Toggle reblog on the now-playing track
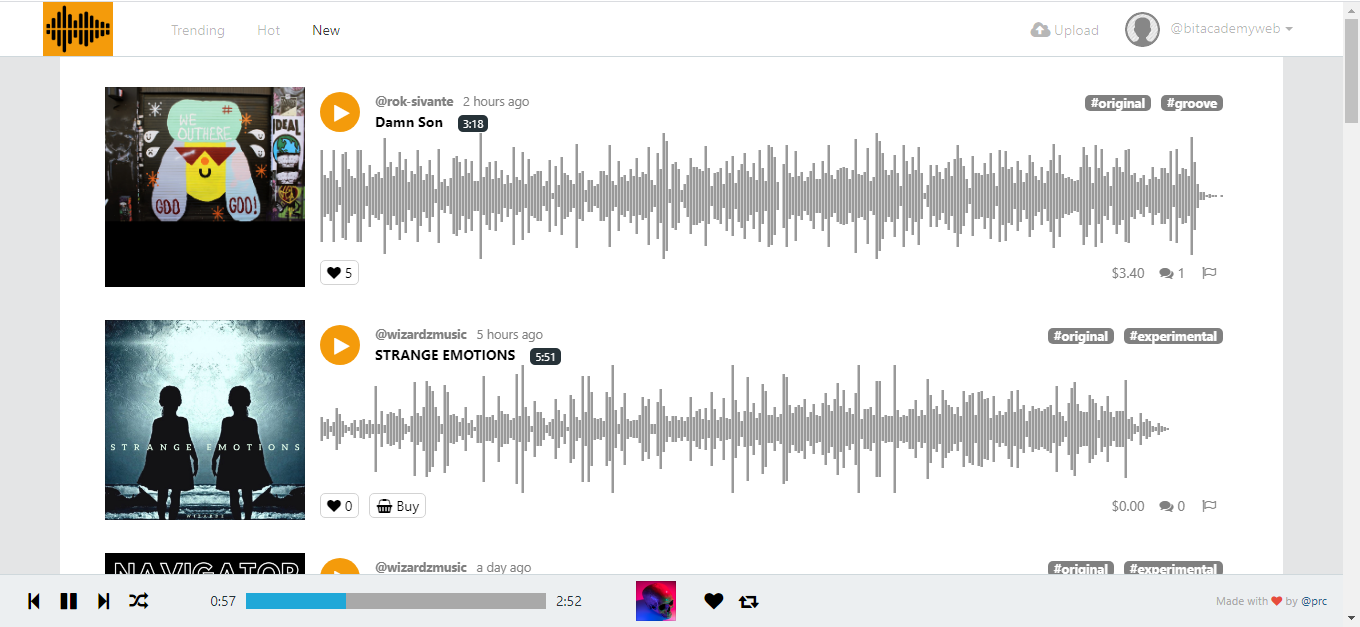 (x=749, y=601)
